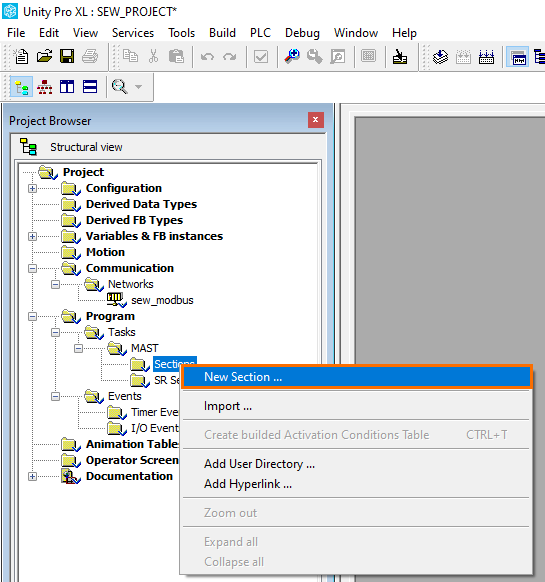
Task: Collapse the Events tree node
Action: point(55,396)
